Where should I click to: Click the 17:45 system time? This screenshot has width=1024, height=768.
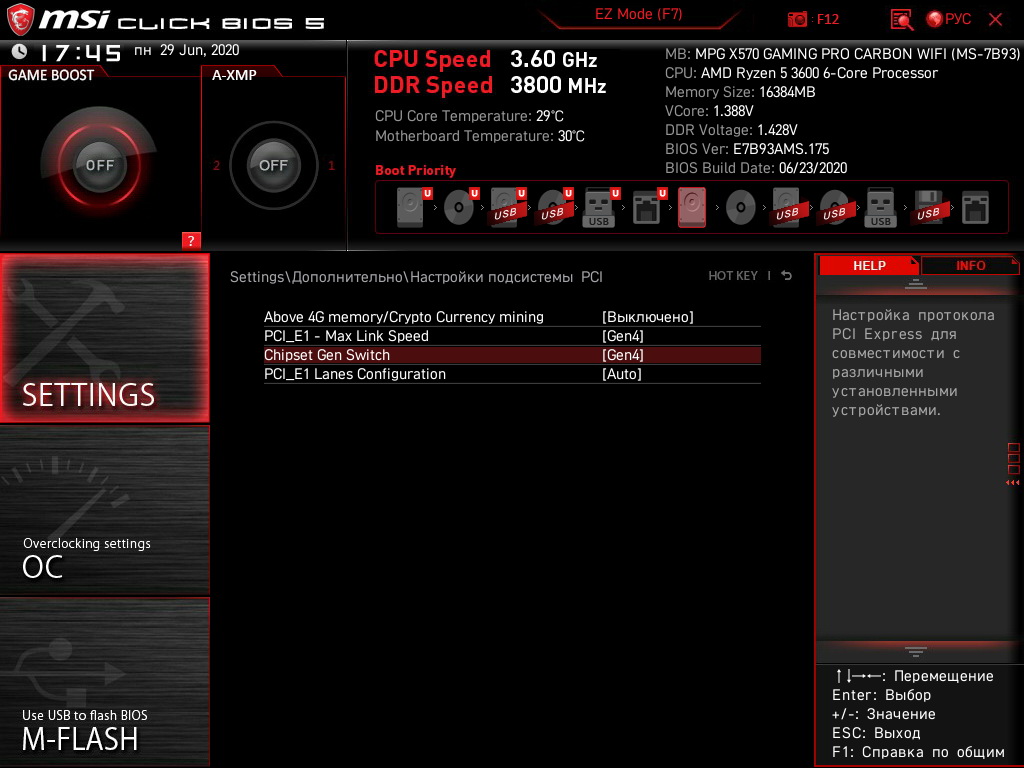[x=80, y=52]
